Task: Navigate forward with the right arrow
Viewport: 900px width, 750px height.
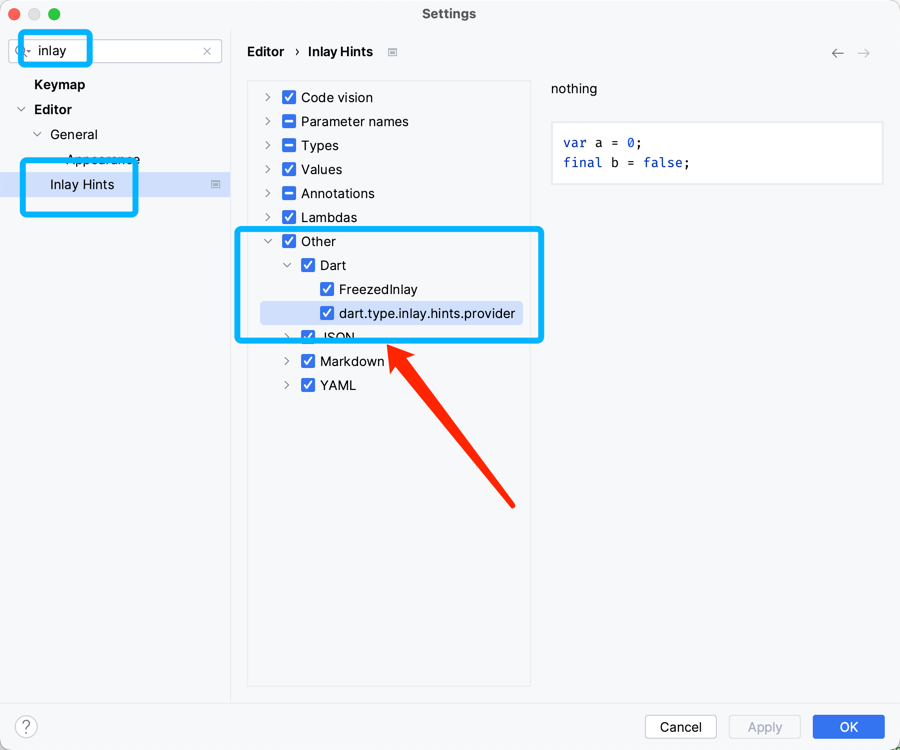Action: point(864,53)
